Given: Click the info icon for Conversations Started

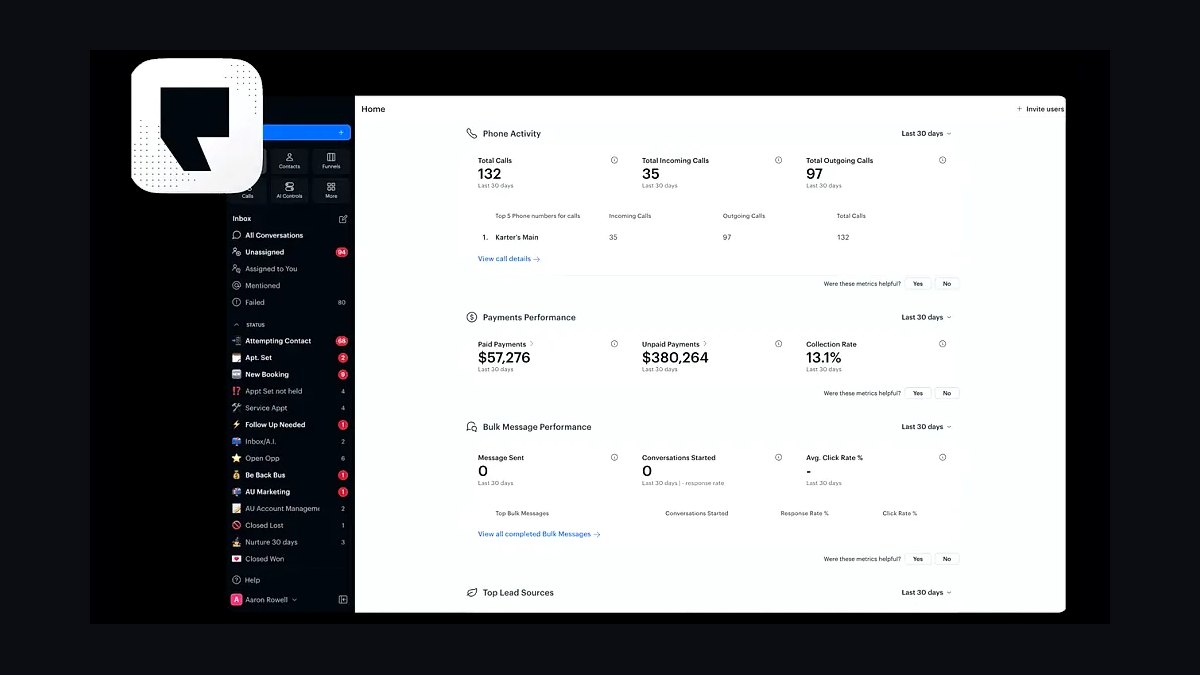Looking at the screenshot, I should click(779, 457).
